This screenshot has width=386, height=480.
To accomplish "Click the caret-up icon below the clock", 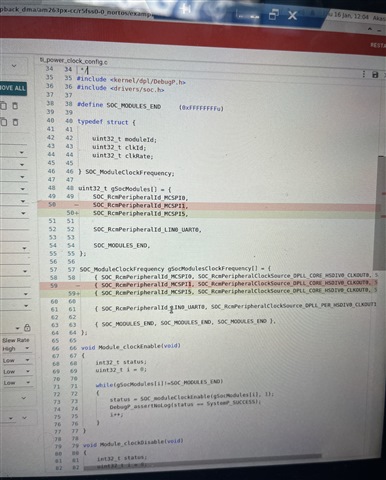I will pyautogui.click(x=370, y=29).
